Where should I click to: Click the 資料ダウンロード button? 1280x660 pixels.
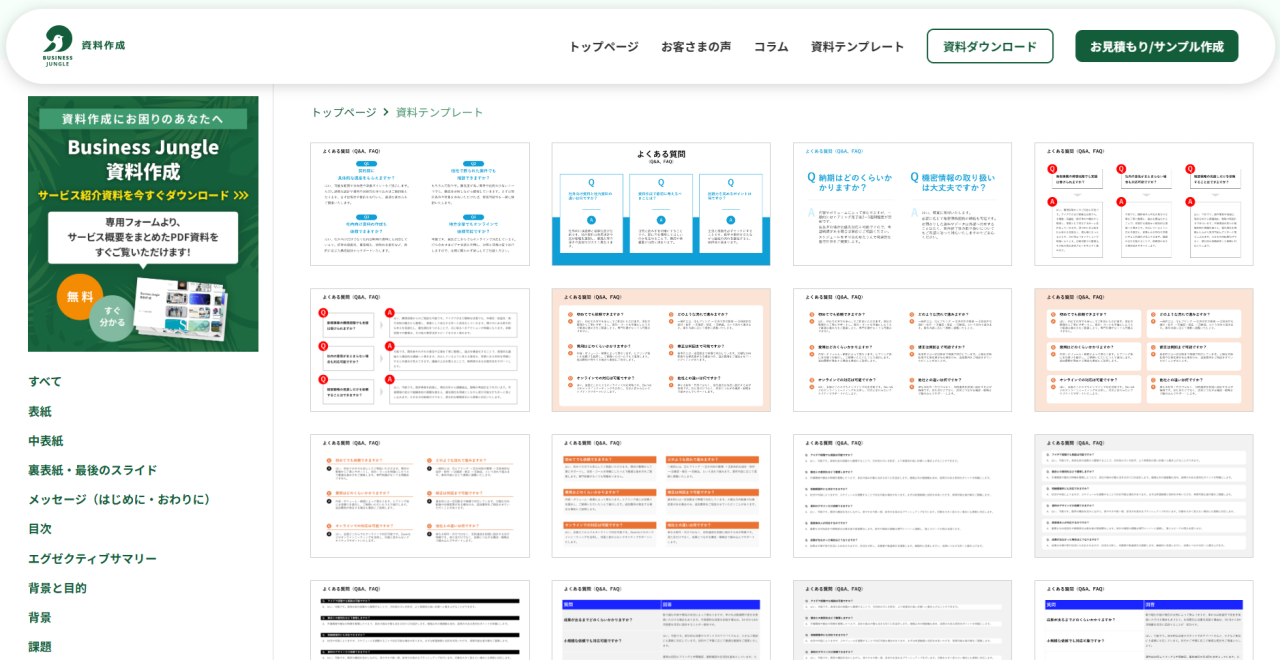989,46
